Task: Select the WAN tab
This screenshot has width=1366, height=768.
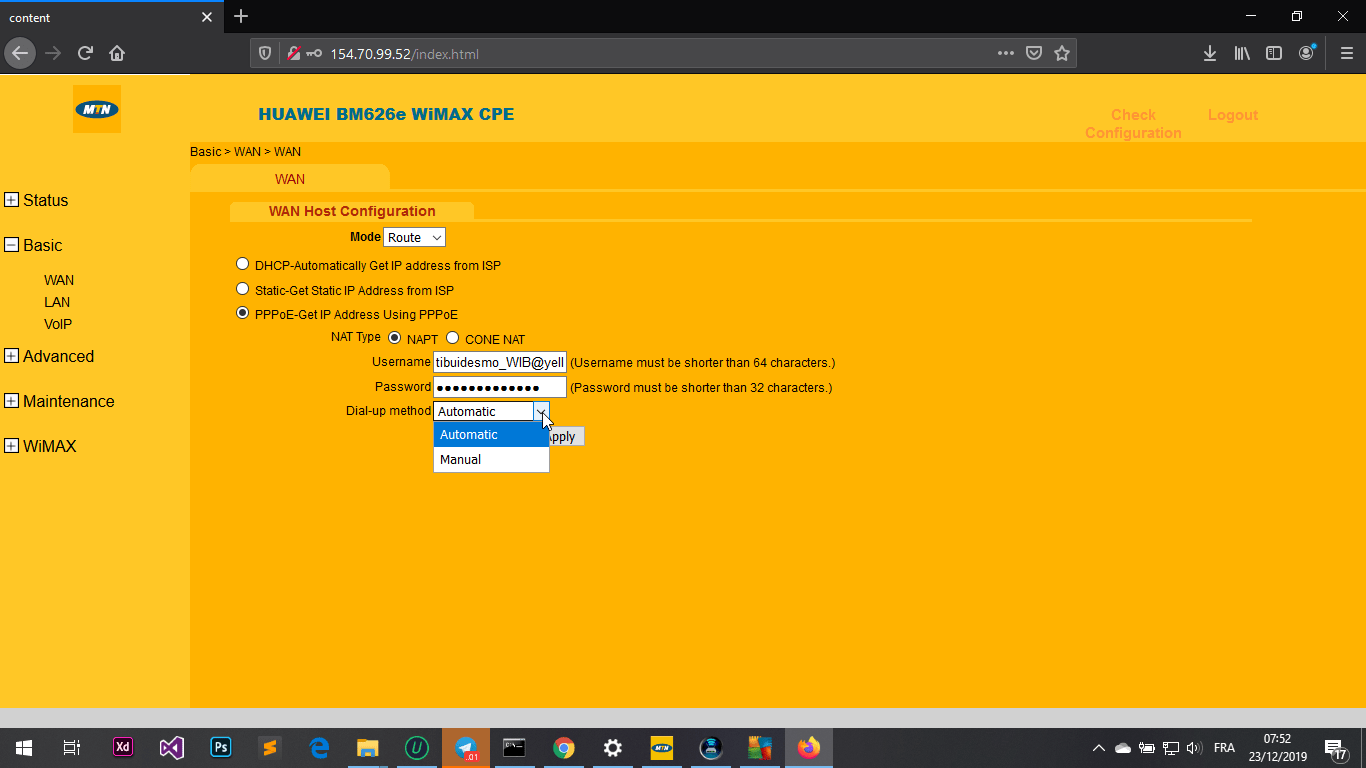Action: pyautogui.click(x=290, y=179)
